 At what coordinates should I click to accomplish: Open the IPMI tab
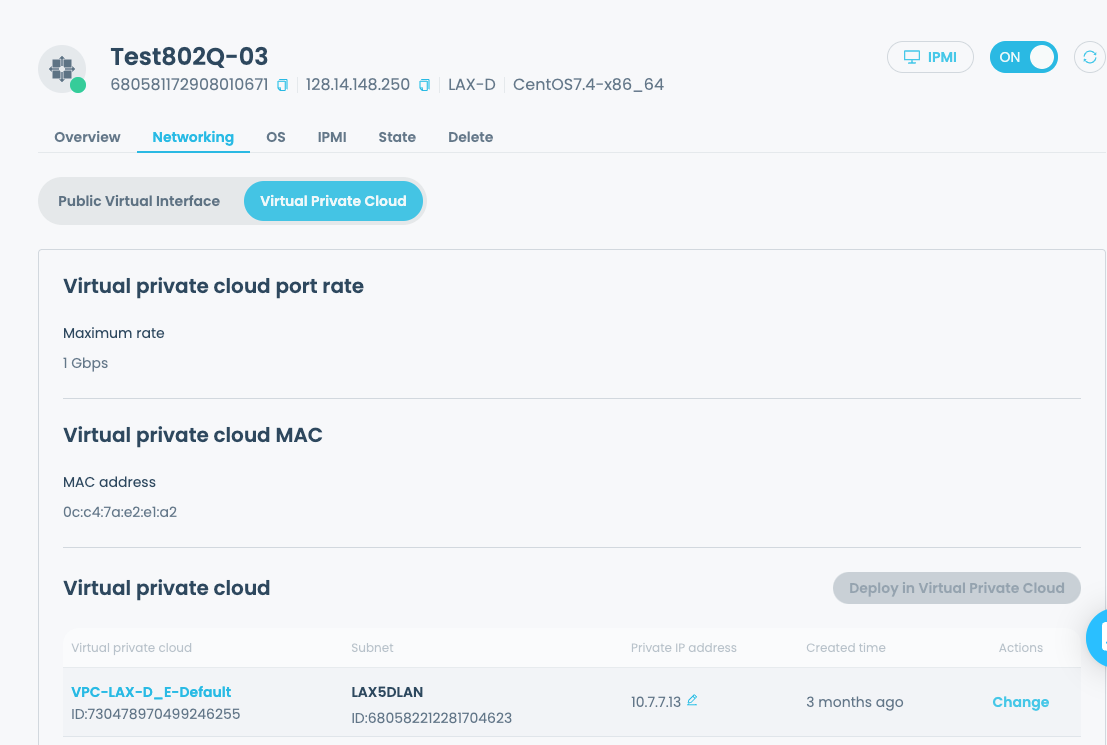(x=332, y=137)
